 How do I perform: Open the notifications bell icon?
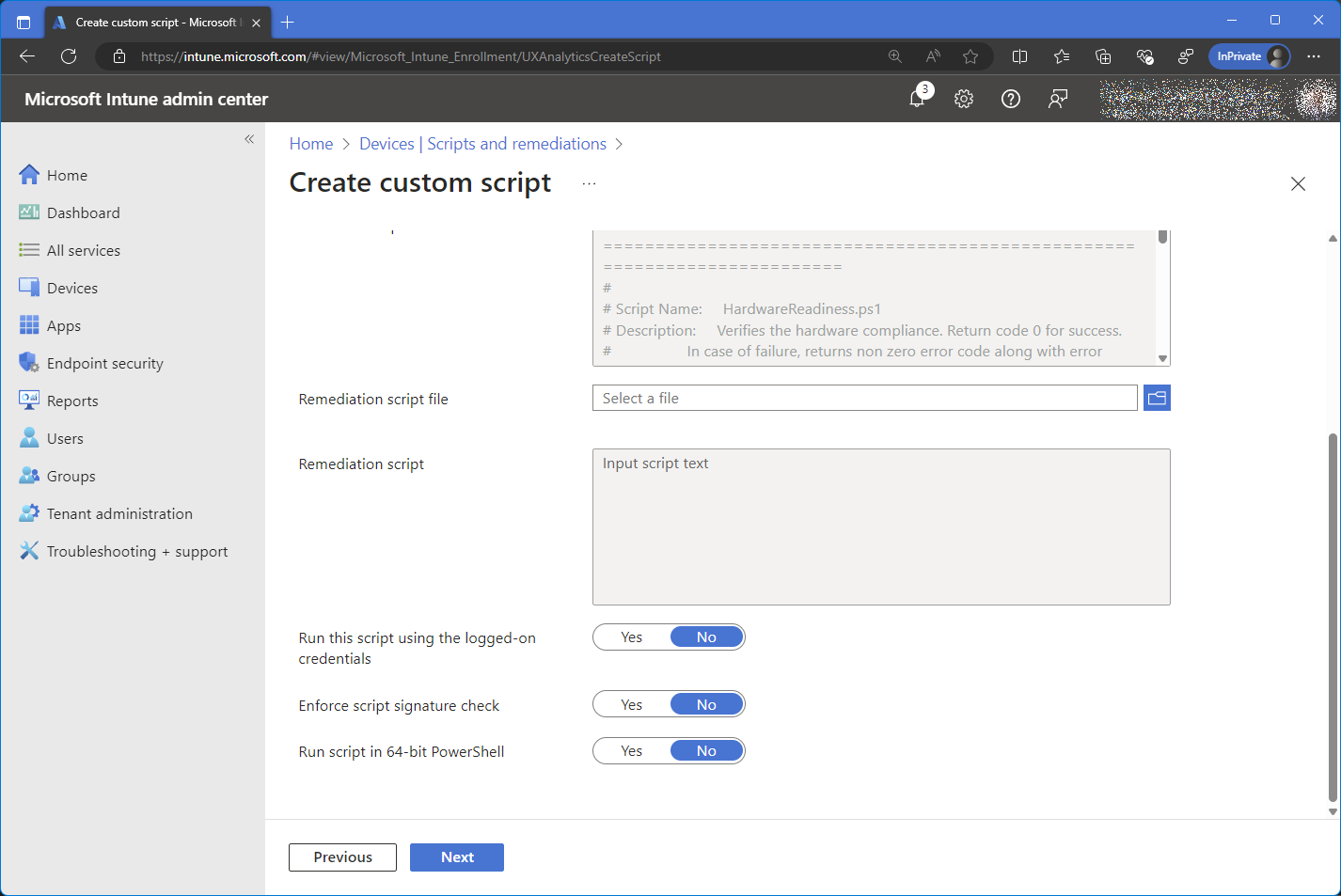918,99
